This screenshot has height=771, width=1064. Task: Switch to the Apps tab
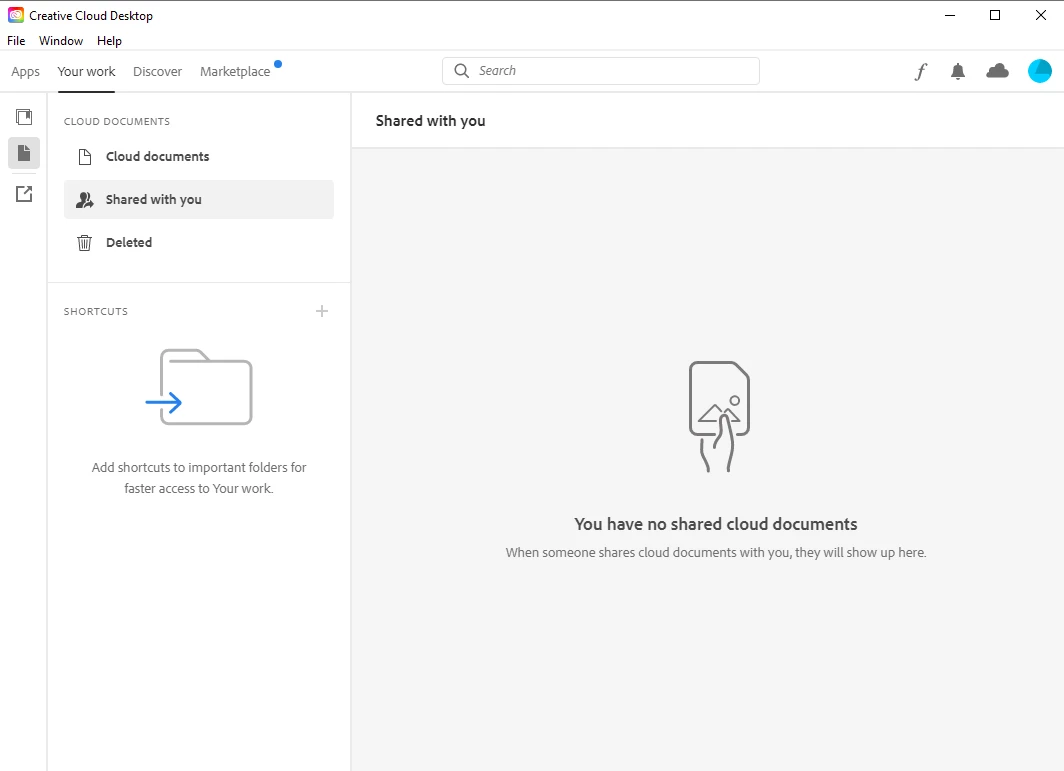point(26,71)
